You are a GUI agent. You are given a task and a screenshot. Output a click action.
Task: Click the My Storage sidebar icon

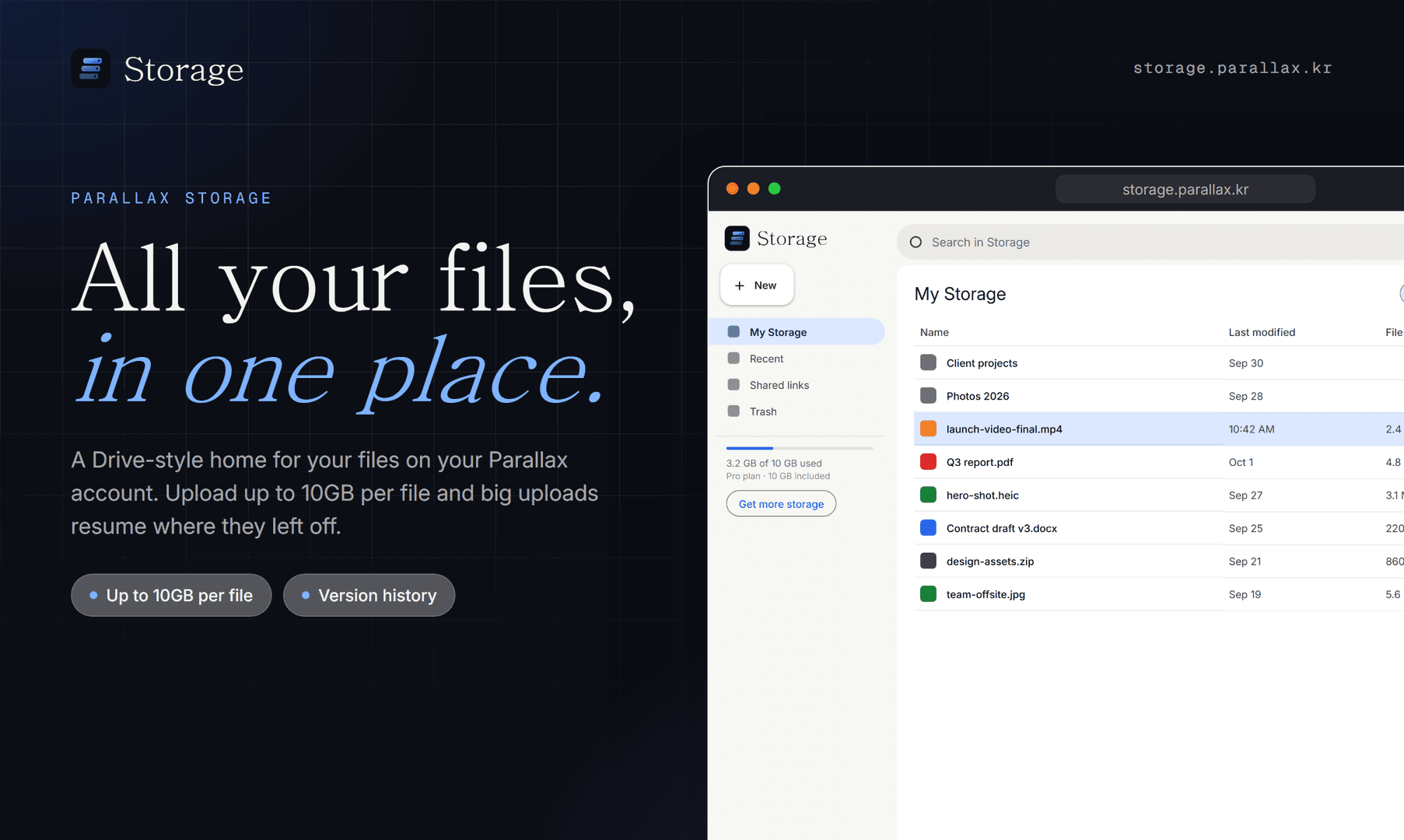click(734, 332)
